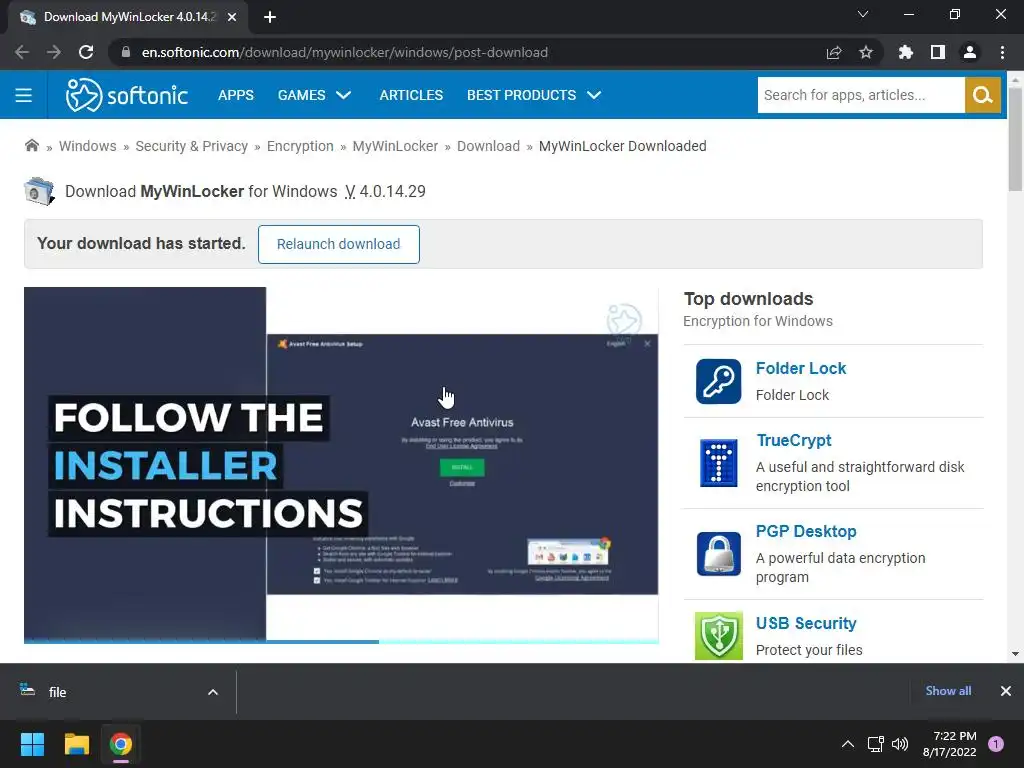This screenshot has width=1024, height=768.
Task: Close the downloads bar
Action: point(1006,691)
